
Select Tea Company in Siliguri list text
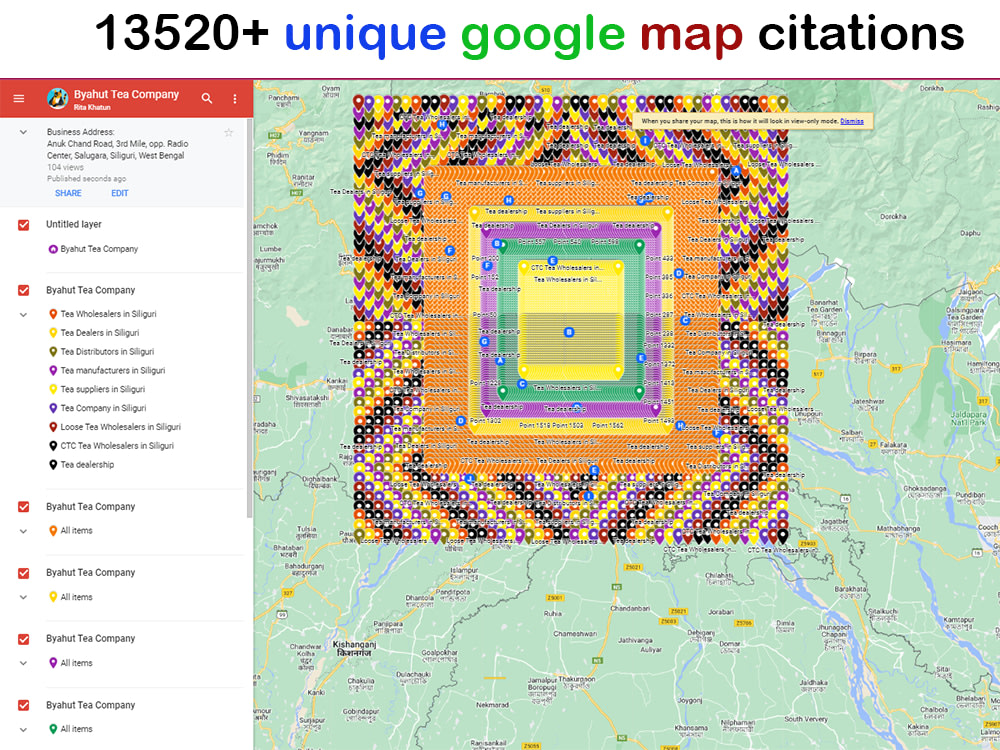tap(103, 408)
